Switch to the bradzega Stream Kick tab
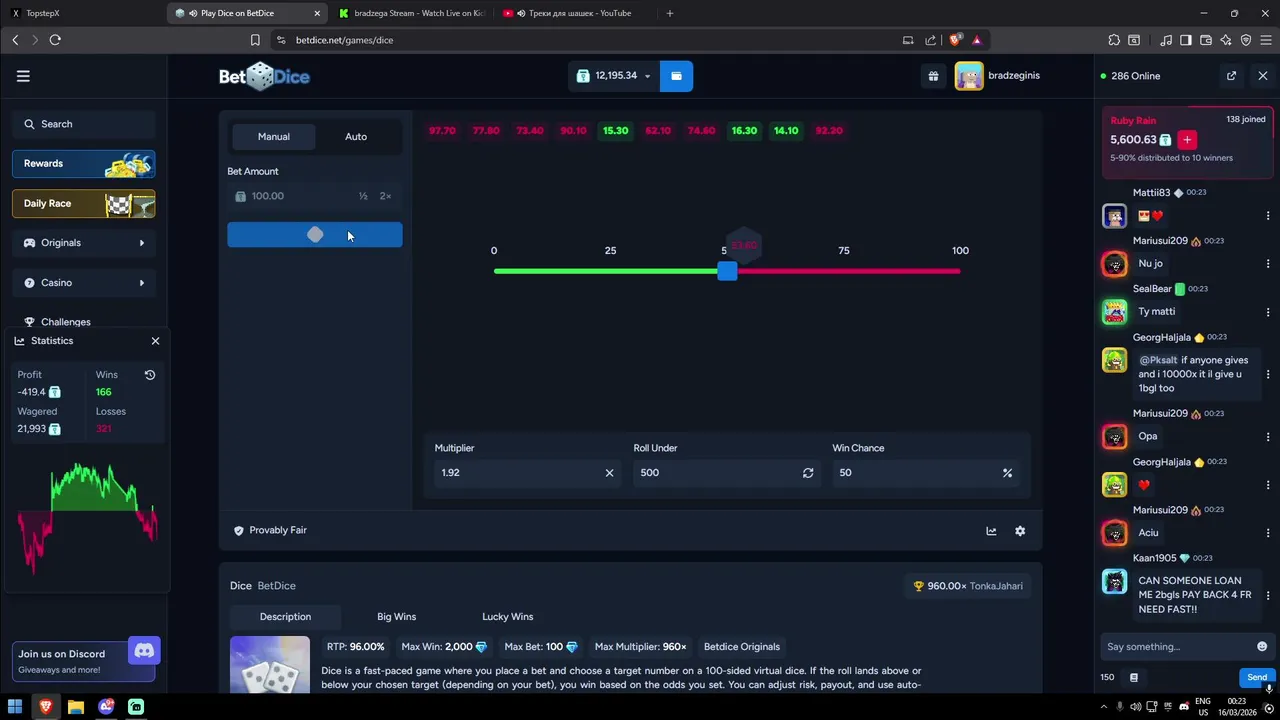1280x720 pixels. click(412, 13)
